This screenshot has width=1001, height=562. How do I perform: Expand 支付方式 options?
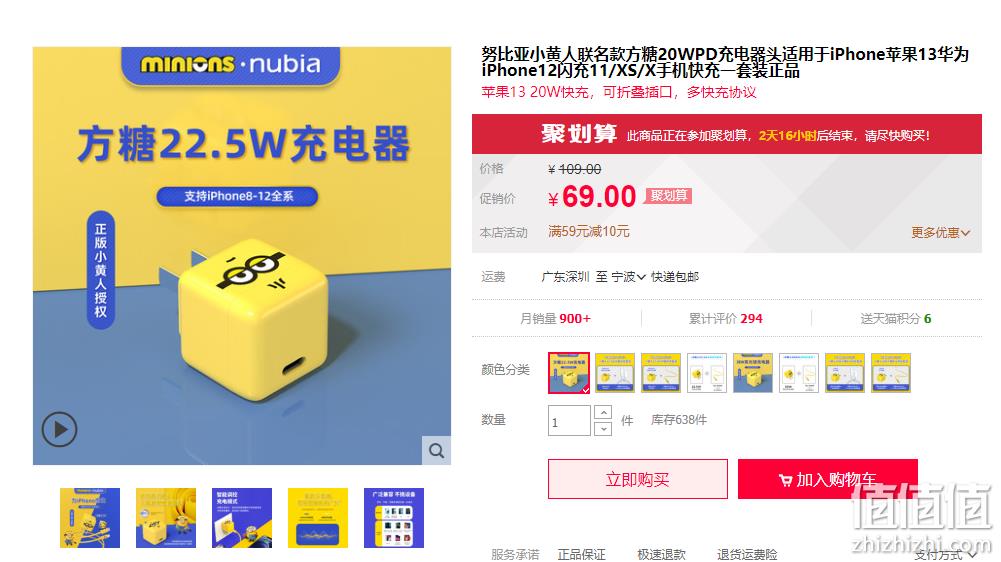pos(945,555)
